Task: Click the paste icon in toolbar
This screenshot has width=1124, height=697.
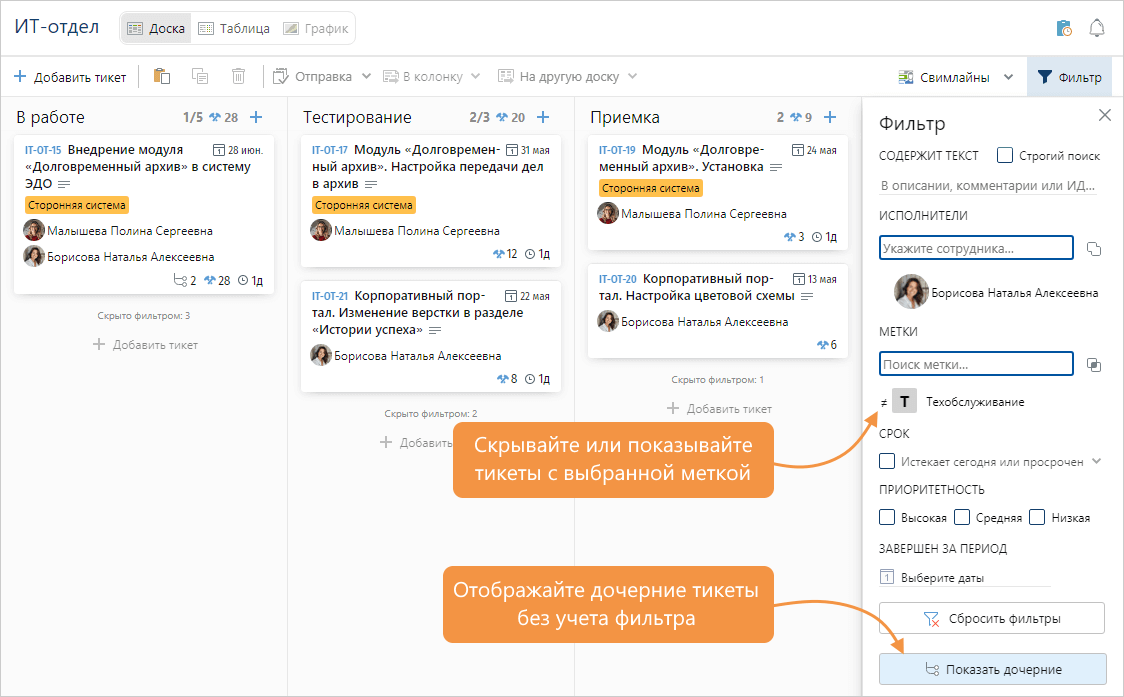Action: [162, 76]
